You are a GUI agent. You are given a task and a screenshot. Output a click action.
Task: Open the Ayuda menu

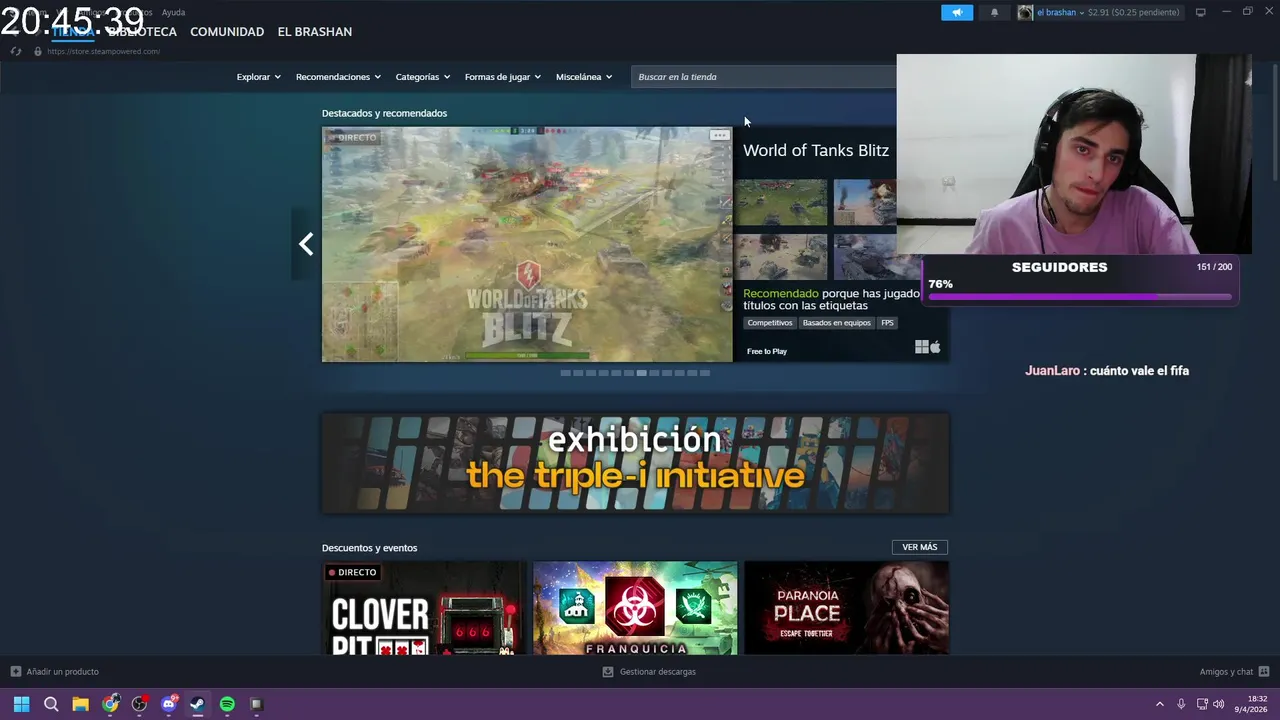tap(173, 12)
